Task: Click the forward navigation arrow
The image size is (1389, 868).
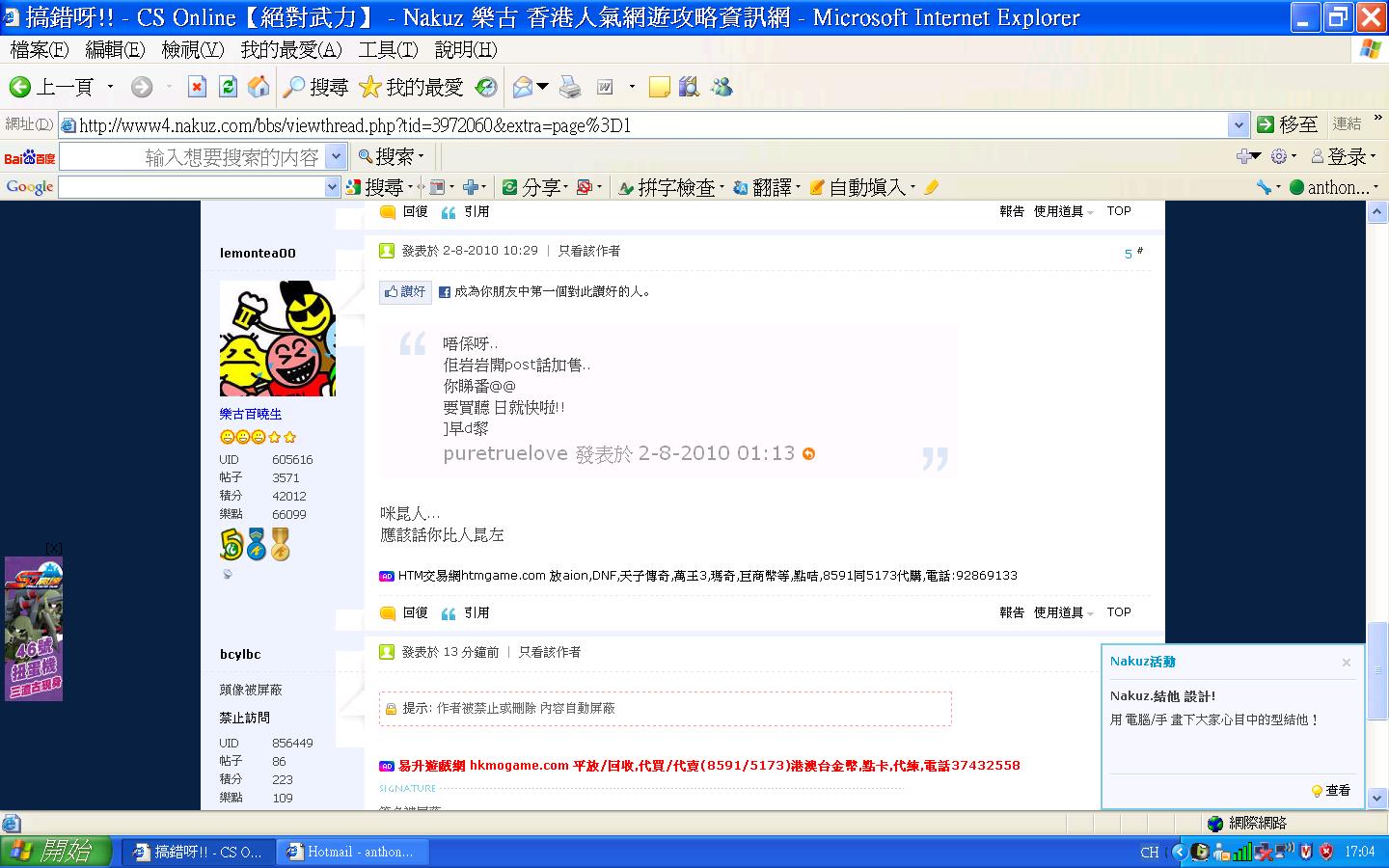Action: coord(142,88)
